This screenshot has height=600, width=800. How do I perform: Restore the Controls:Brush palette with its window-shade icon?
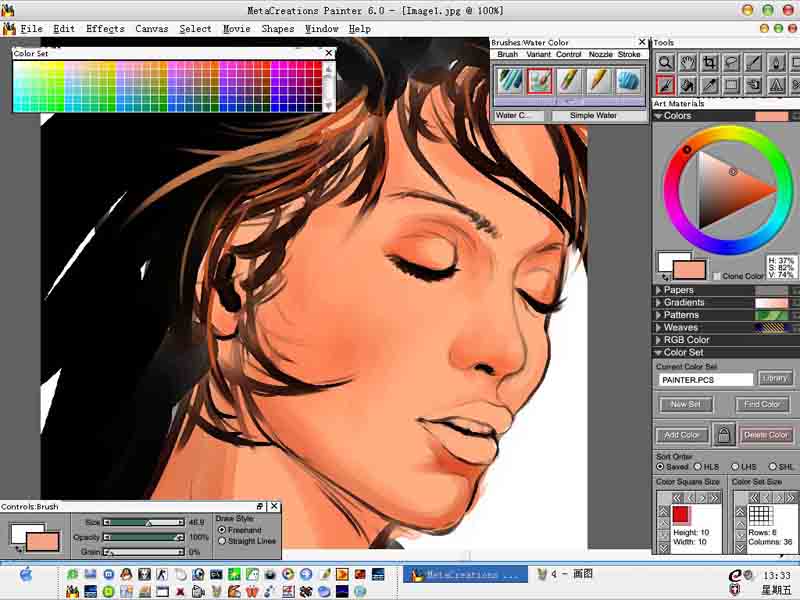pyautogui.click(x=260, y=506)
